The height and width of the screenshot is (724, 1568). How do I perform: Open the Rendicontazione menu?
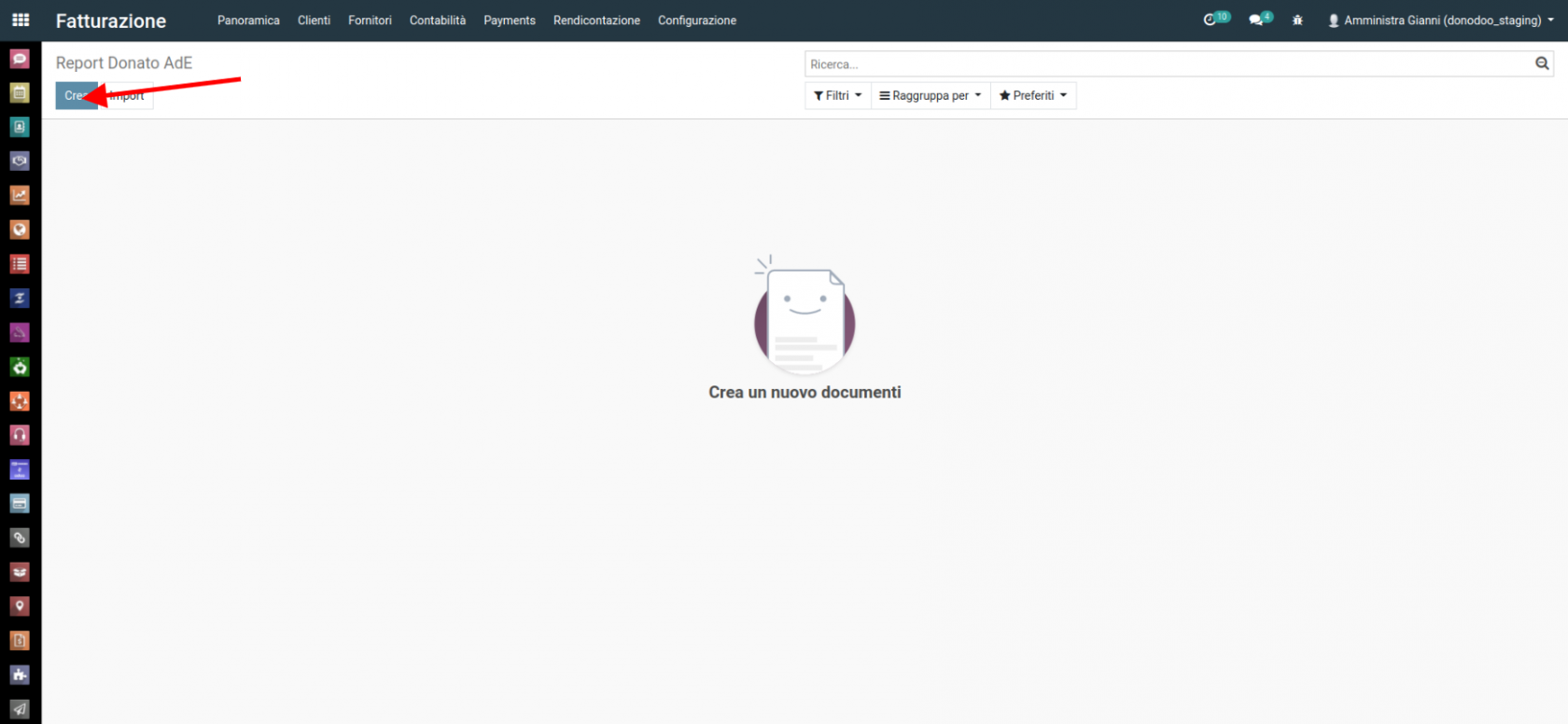pyautogui.click(x=596, y=20)
